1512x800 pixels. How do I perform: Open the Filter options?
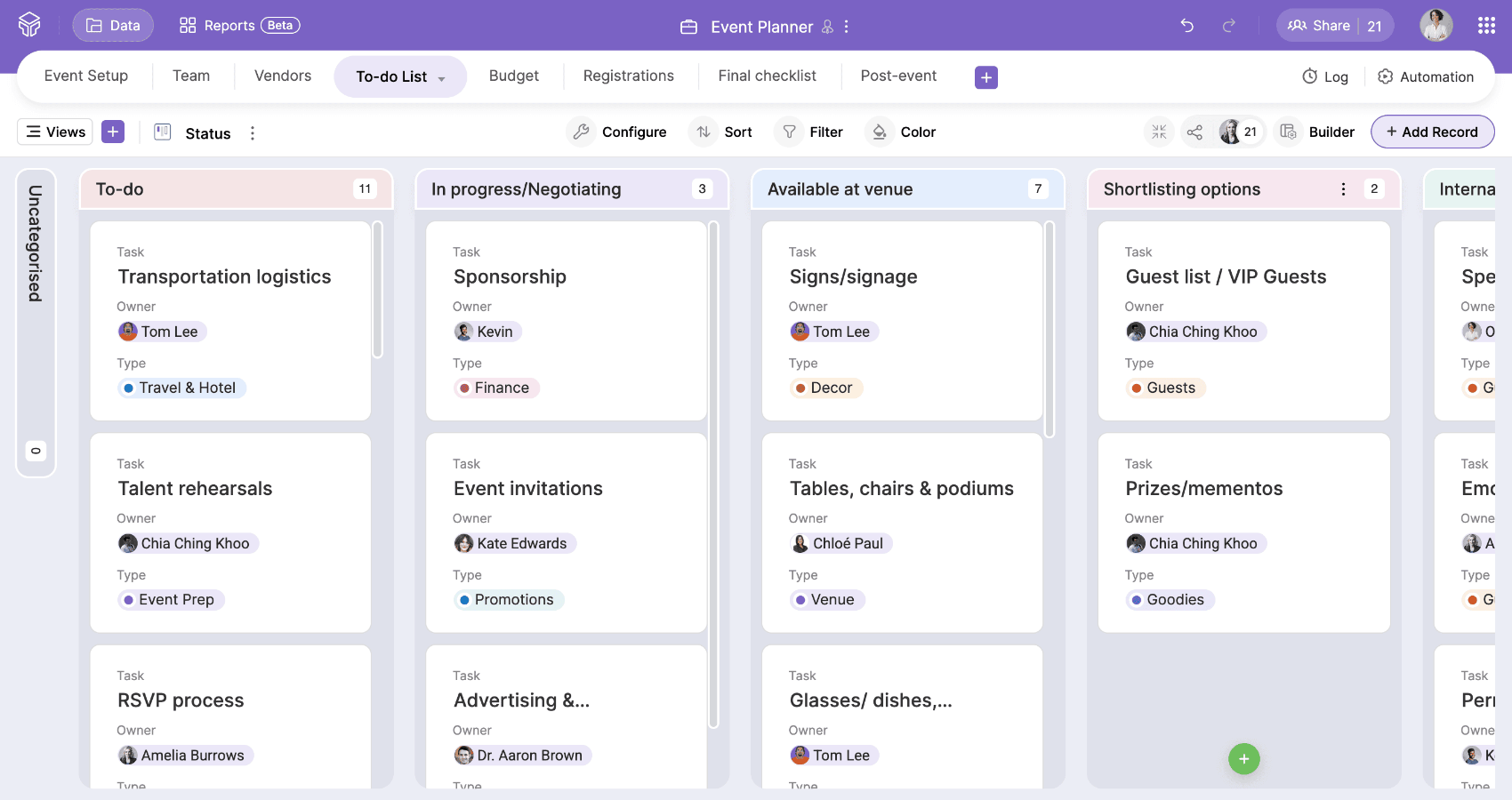click(812, 132)
